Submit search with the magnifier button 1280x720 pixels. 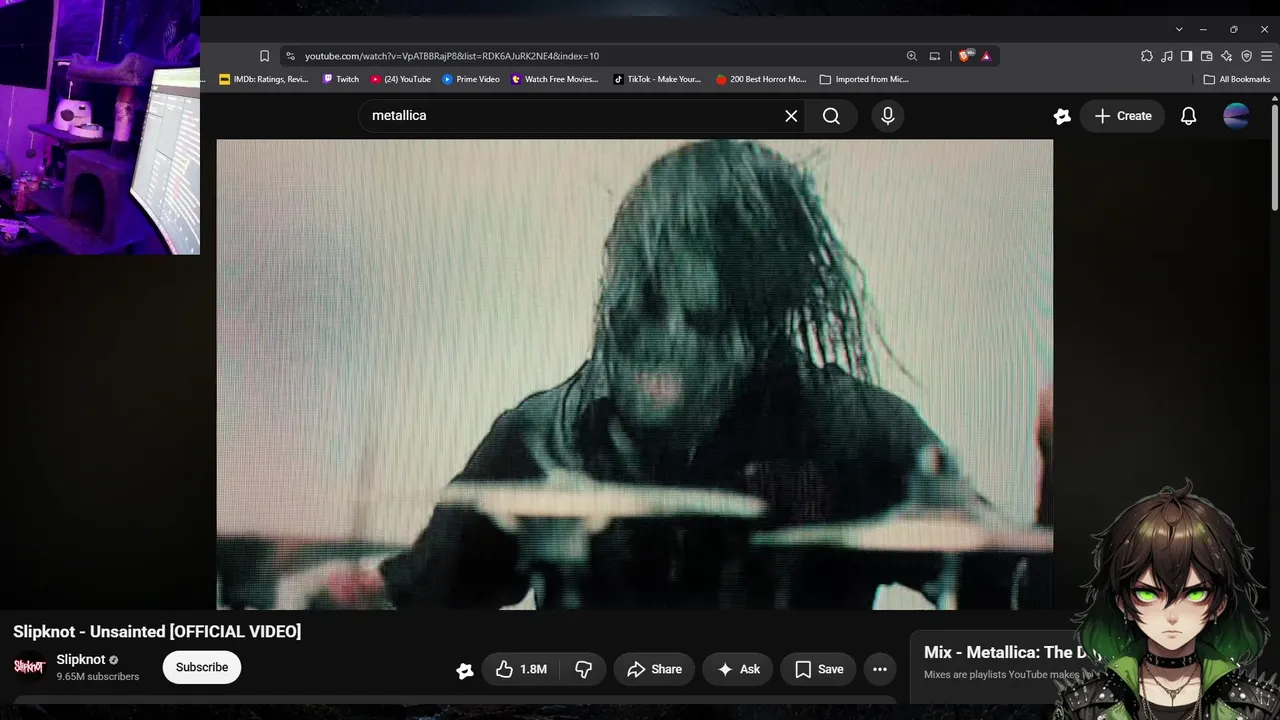[831, 116]
